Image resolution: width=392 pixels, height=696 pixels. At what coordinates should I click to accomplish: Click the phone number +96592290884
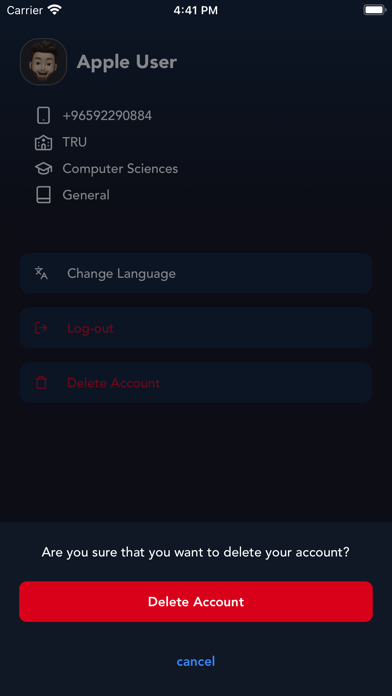coord(107,116)
